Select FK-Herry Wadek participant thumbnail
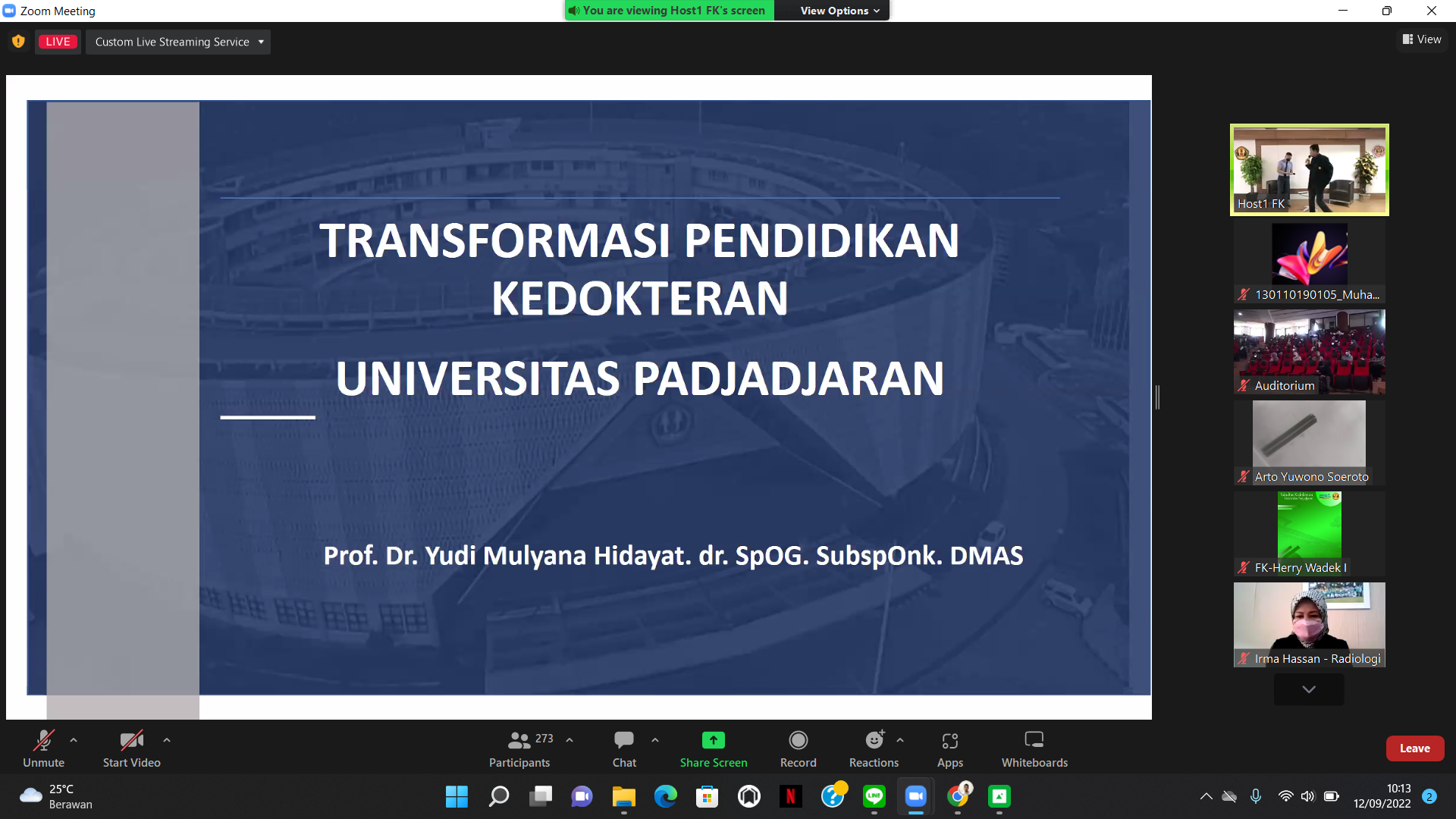 [1309, 534]
